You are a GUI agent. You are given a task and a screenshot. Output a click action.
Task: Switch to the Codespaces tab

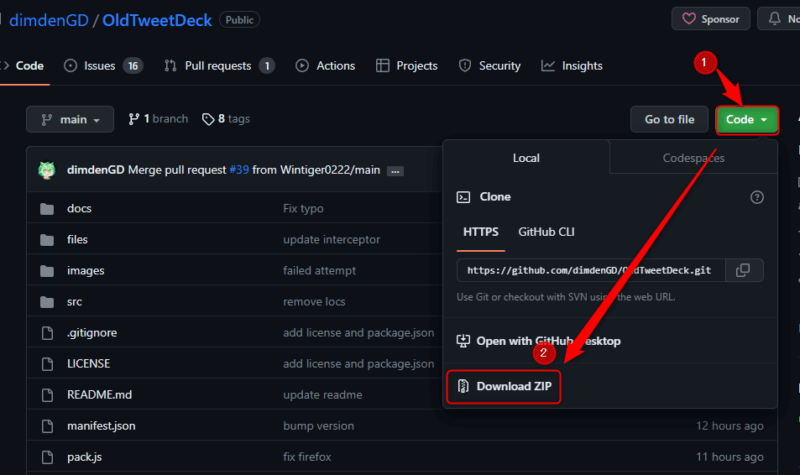click(693, 158)
